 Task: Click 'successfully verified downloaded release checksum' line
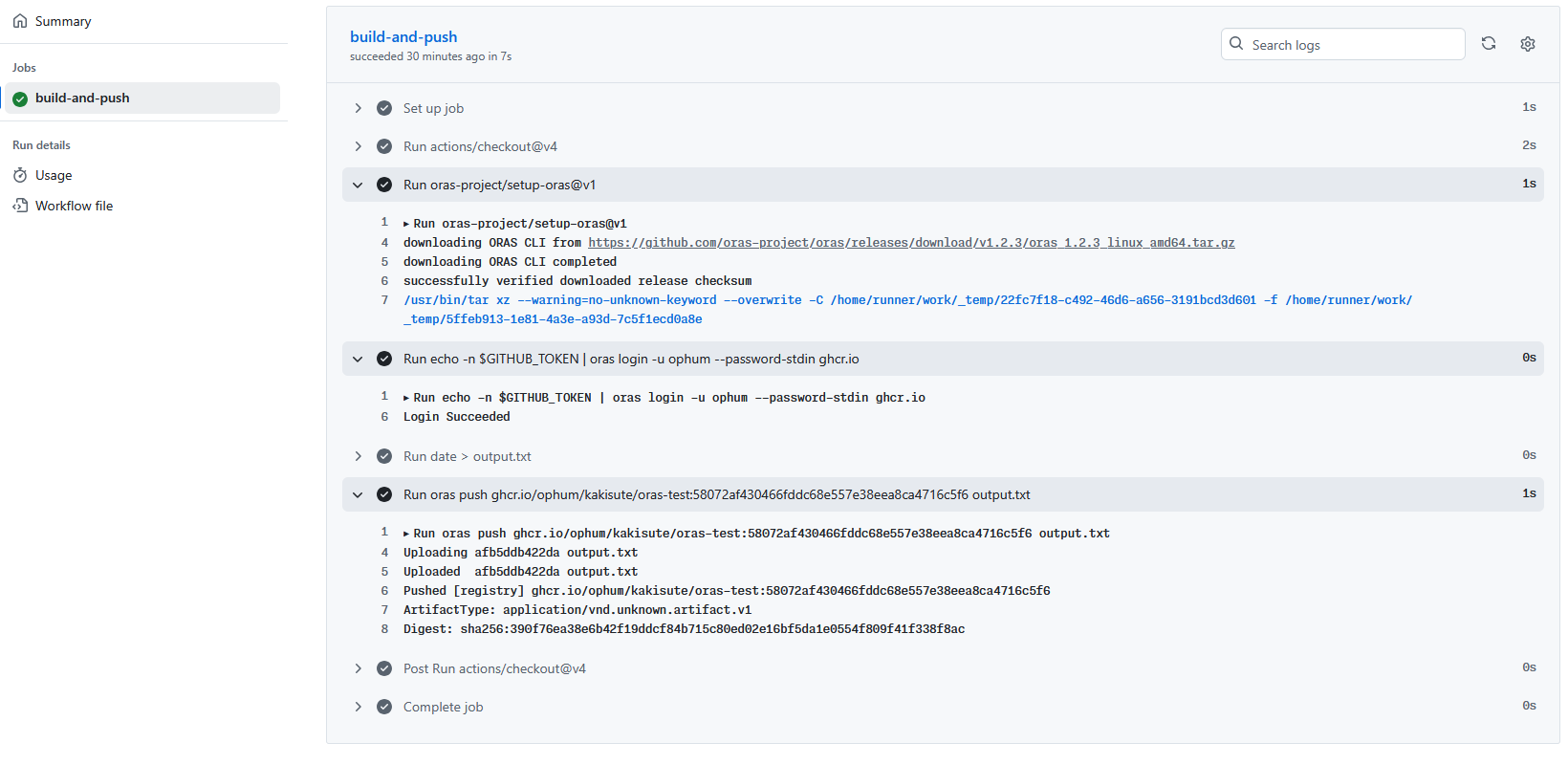[577, 281]
